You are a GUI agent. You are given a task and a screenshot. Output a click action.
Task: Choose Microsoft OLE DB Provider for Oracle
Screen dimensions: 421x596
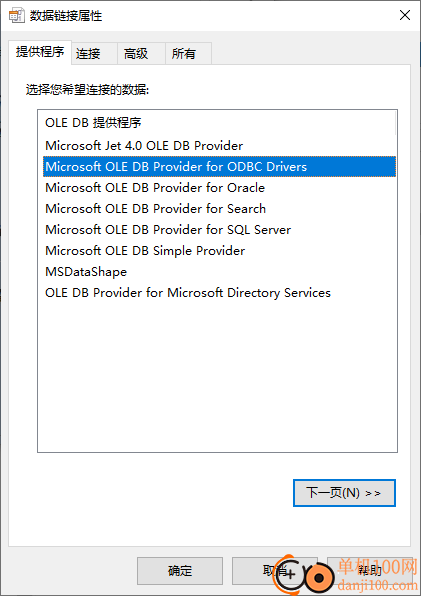[219, 187]
